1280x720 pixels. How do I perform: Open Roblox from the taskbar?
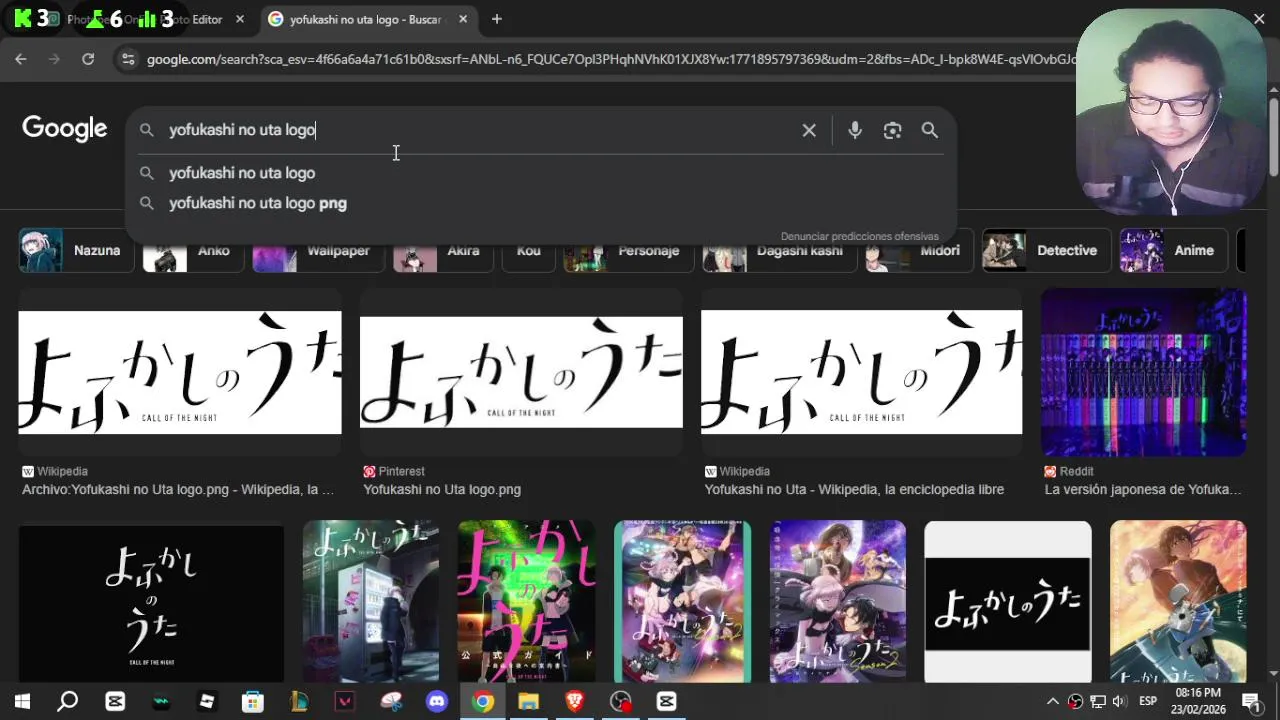(207, 701)
